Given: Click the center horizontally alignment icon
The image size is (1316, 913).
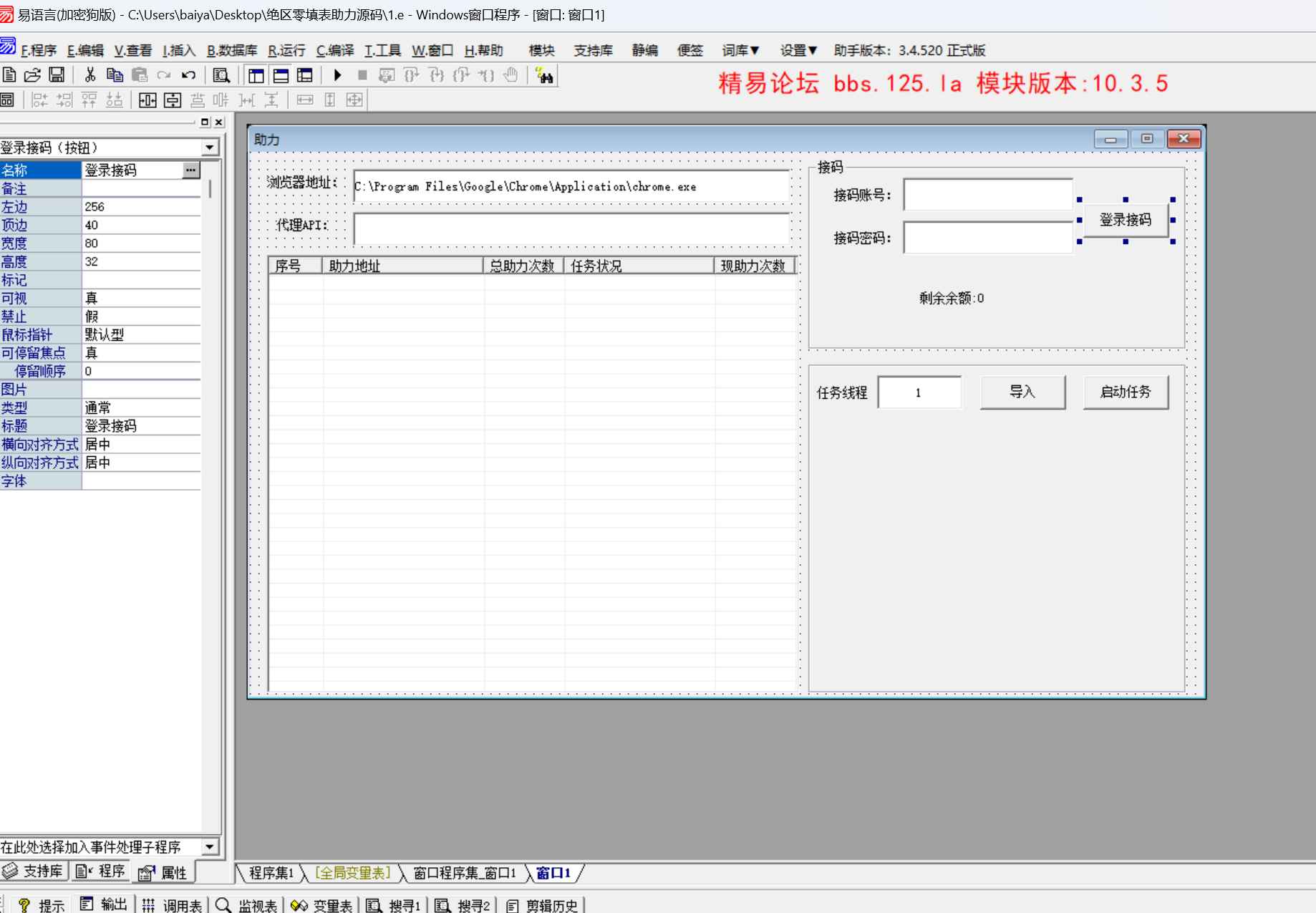Looking at the screenshot, I should coord(147,100).
